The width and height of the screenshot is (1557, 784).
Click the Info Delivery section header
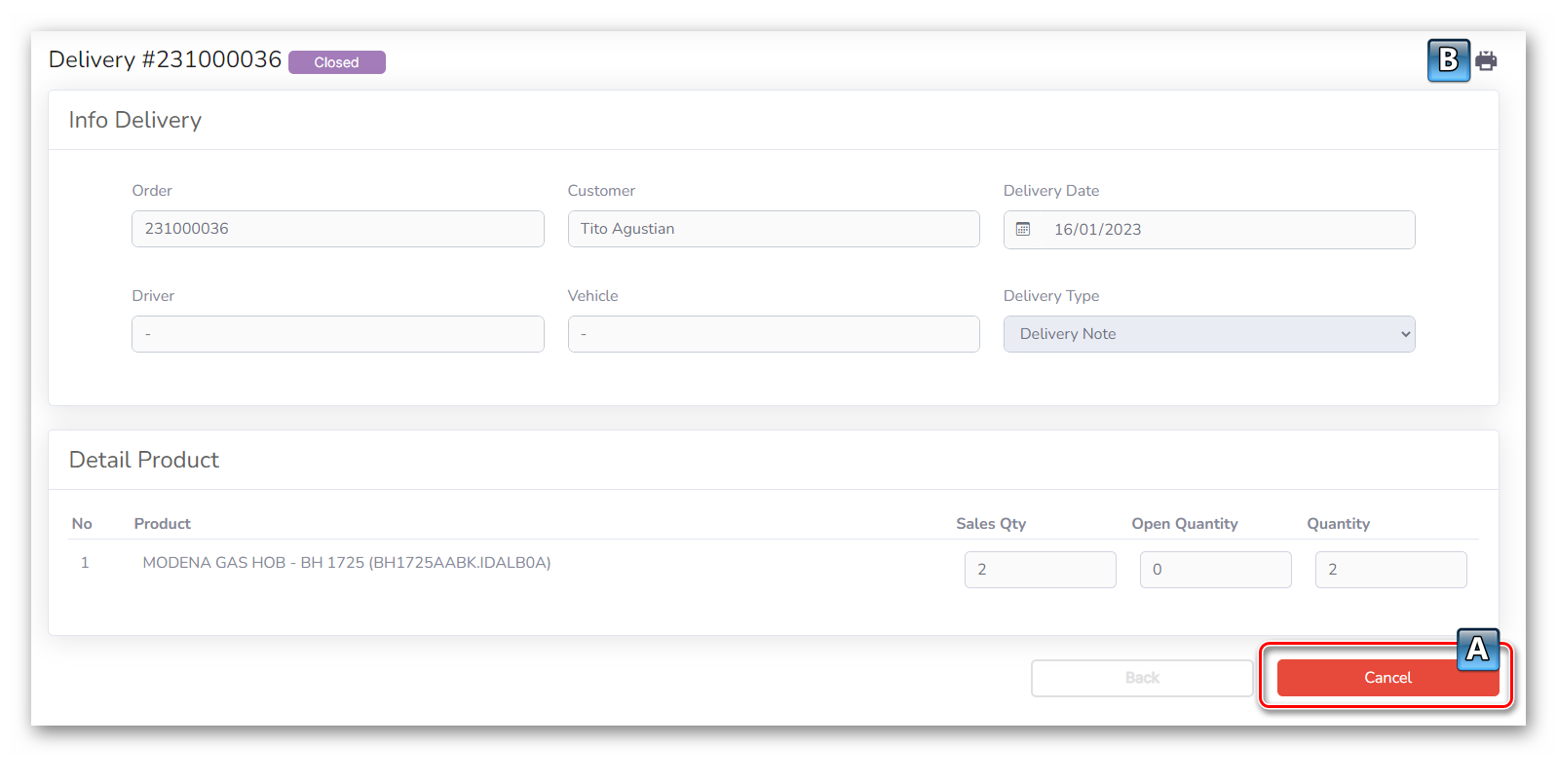[x=135, y=120]
